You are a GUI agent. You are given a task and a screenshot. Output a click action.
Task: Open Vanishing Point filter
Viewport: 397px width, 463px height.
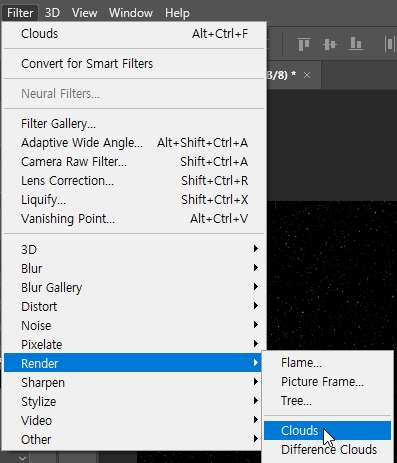(134, 219)
